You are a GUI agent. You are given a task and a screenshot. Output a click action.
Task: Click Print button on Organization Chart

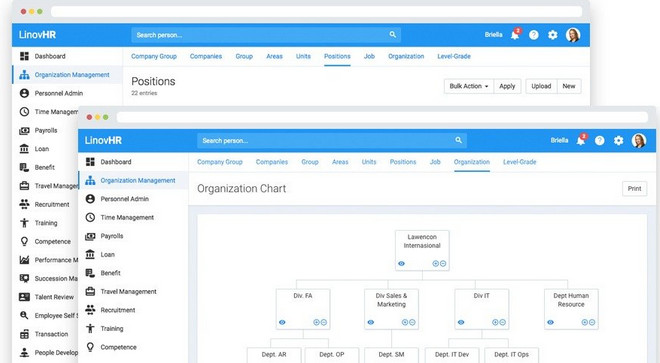(634, 189)
